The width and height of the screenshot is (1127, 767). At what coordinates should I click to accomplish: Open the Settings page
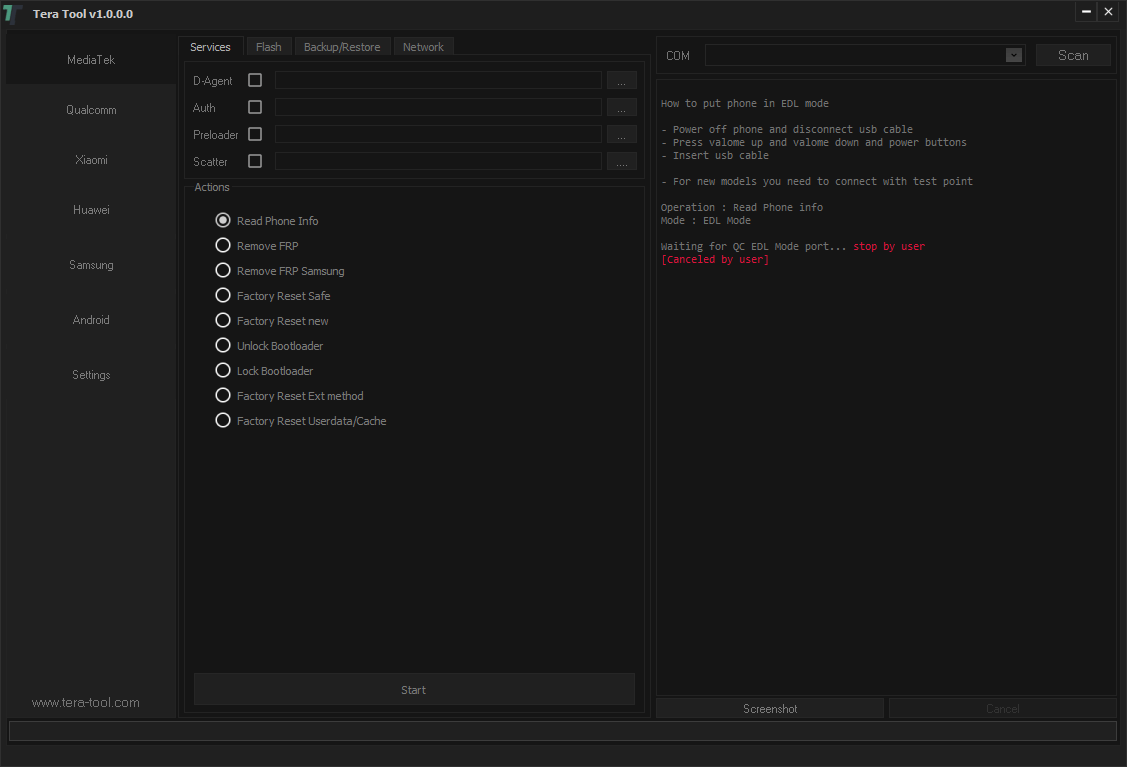click(x=90, y=374)
